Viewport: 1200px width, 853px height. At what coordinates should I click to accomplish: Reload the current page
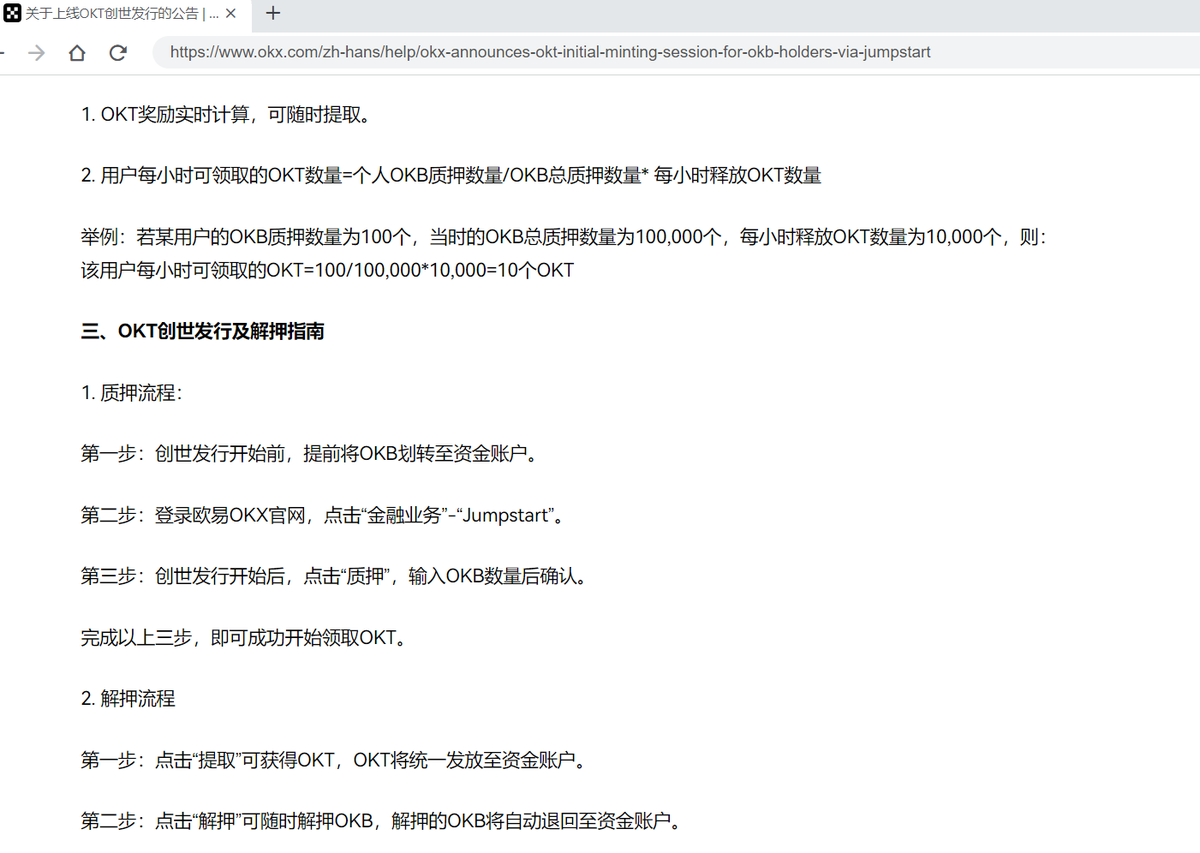(118, 52)
